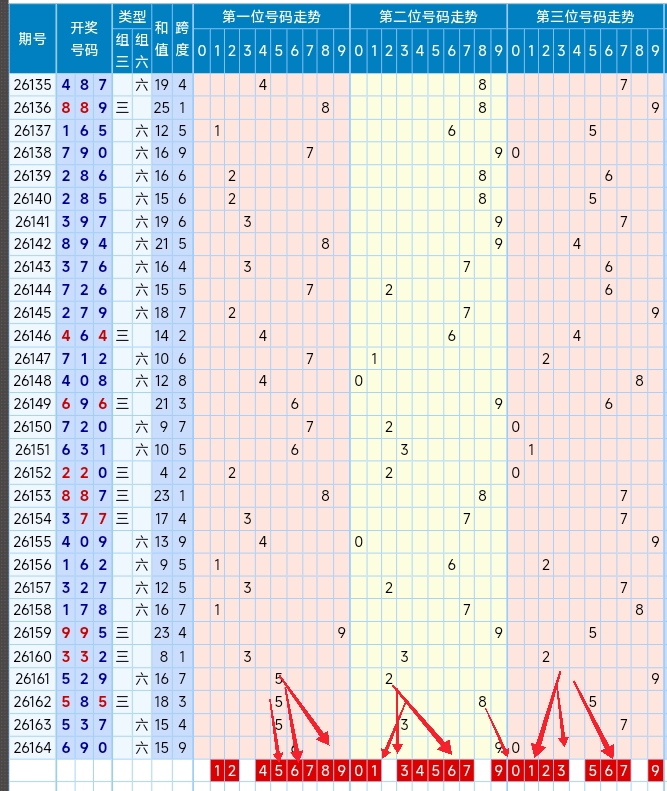The width and height of the screenshot is (667, 791).
Task: Click second-position trend digit 1 in row 26147
Action: [x=374, y=359]
